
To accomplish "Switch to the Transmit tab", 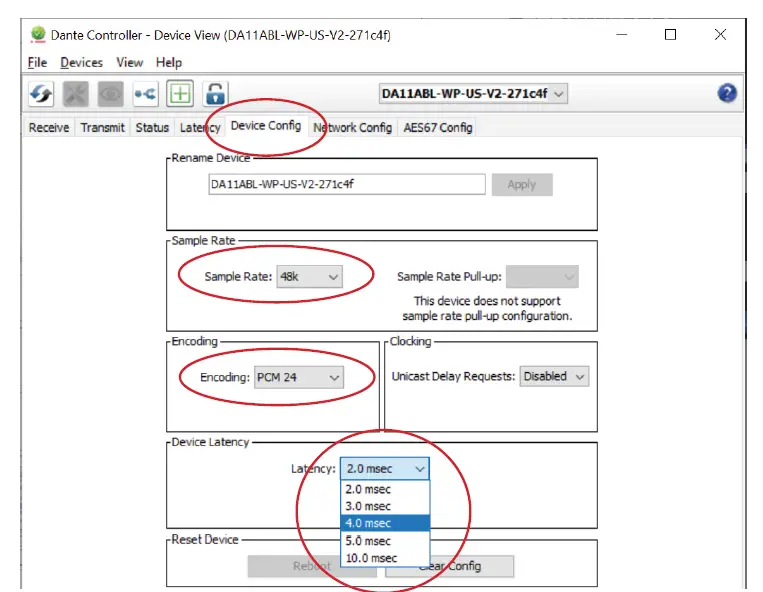I will 103,127.
